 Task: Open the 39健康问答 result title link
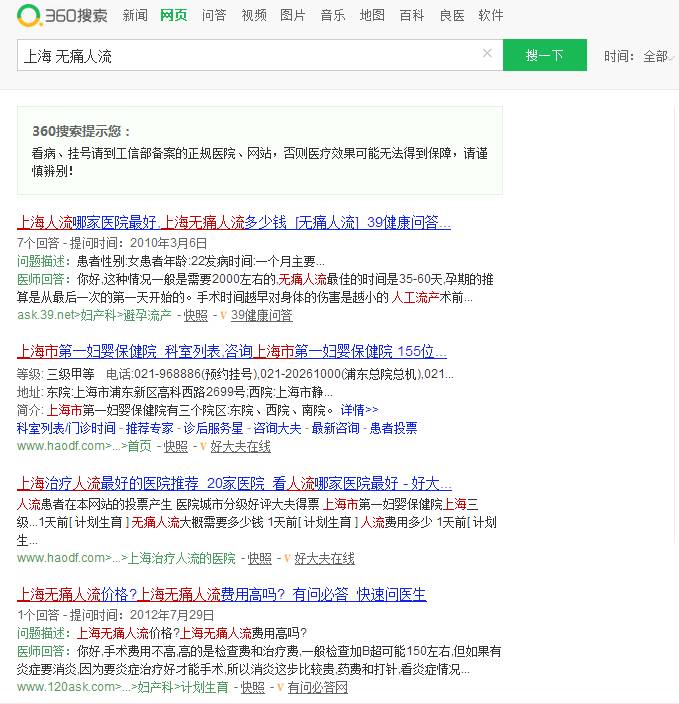point(234,222)
